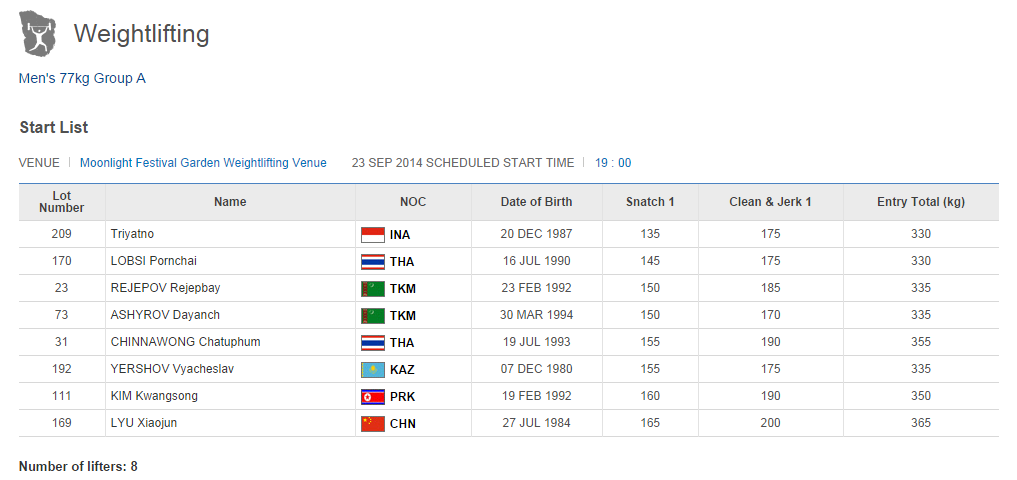This screenshot has height=480, width=1017.
Task: Open the Men's 77kg Group A link
Action: [82, 78]
